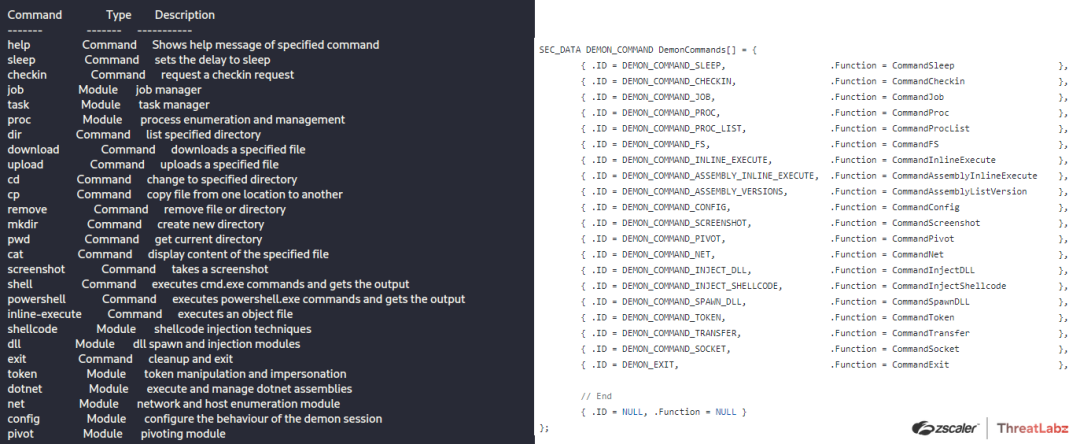Click the 'download' command name
Image resolution: width=1080 pixels, height=444 pixels.
33,149
